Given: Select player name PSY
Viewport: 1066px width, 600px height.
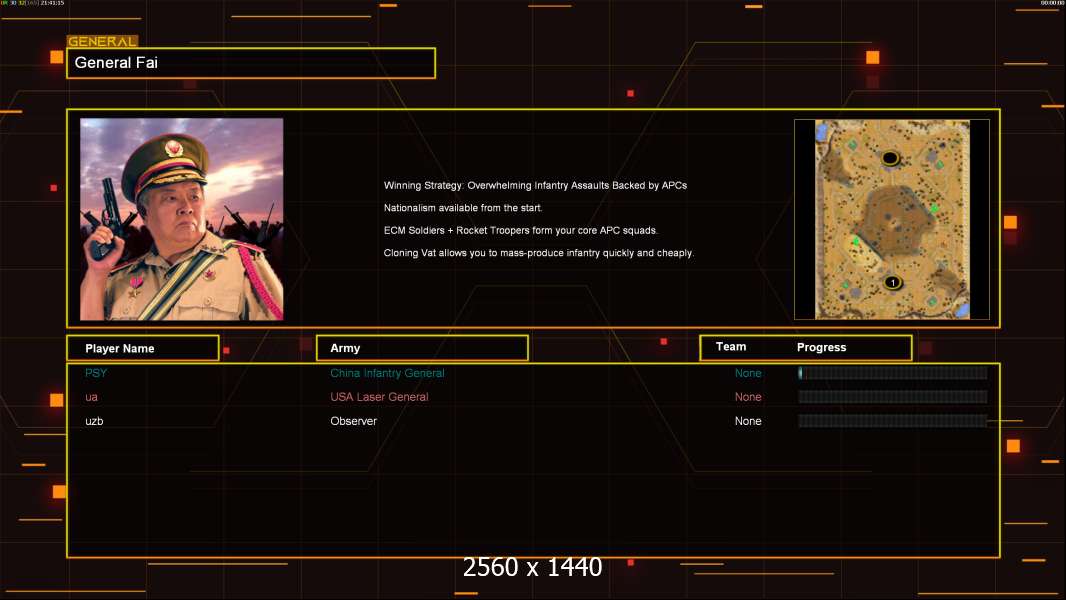Looking at the screenshot, I should click(96, 373).
